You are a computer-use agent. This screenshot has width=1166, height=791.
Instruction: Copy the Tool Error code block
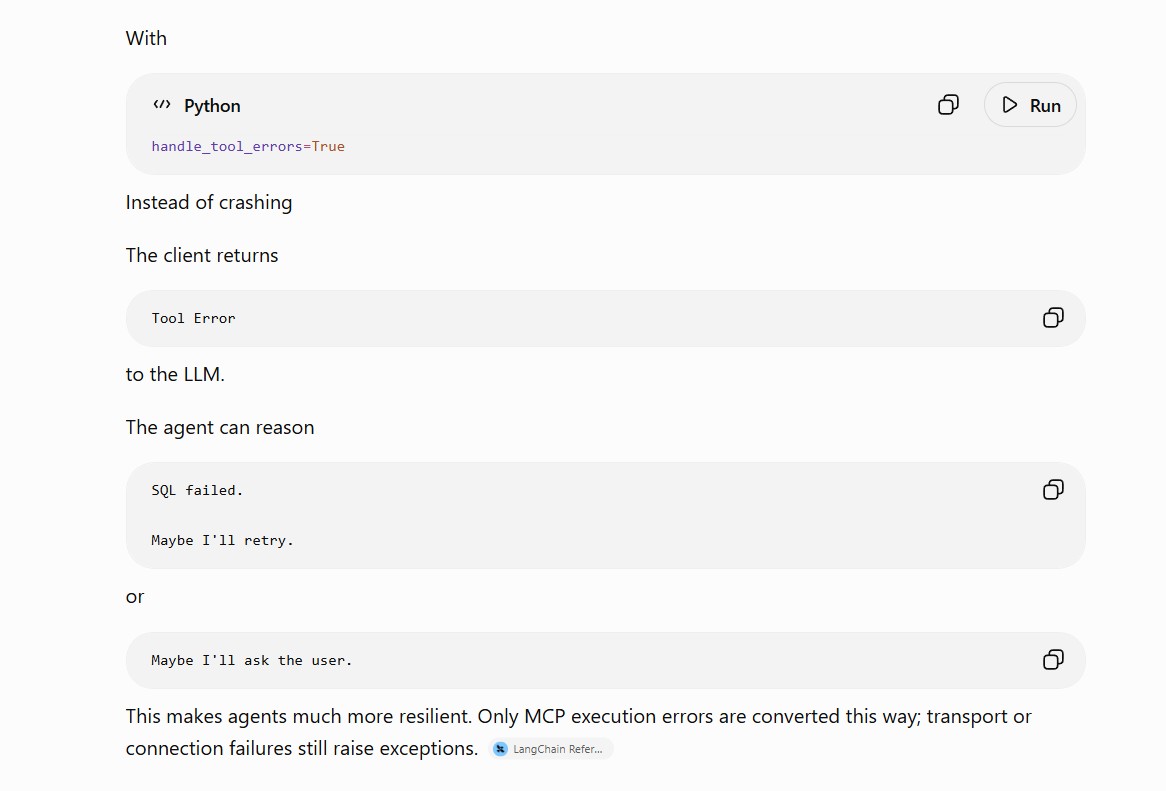(1053, 318)
